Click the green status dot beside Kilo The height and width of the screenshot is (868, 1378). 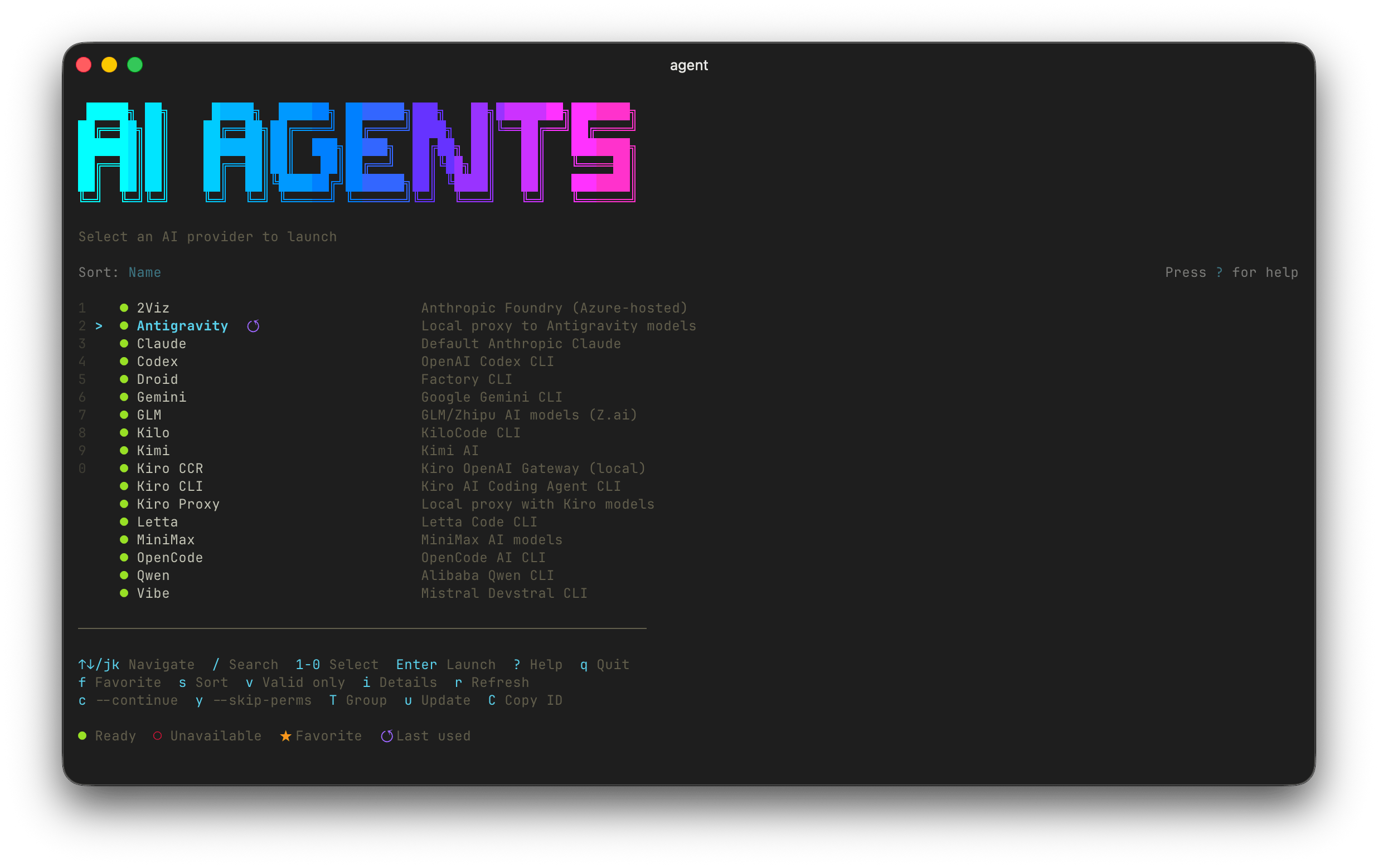click(124, 433)
